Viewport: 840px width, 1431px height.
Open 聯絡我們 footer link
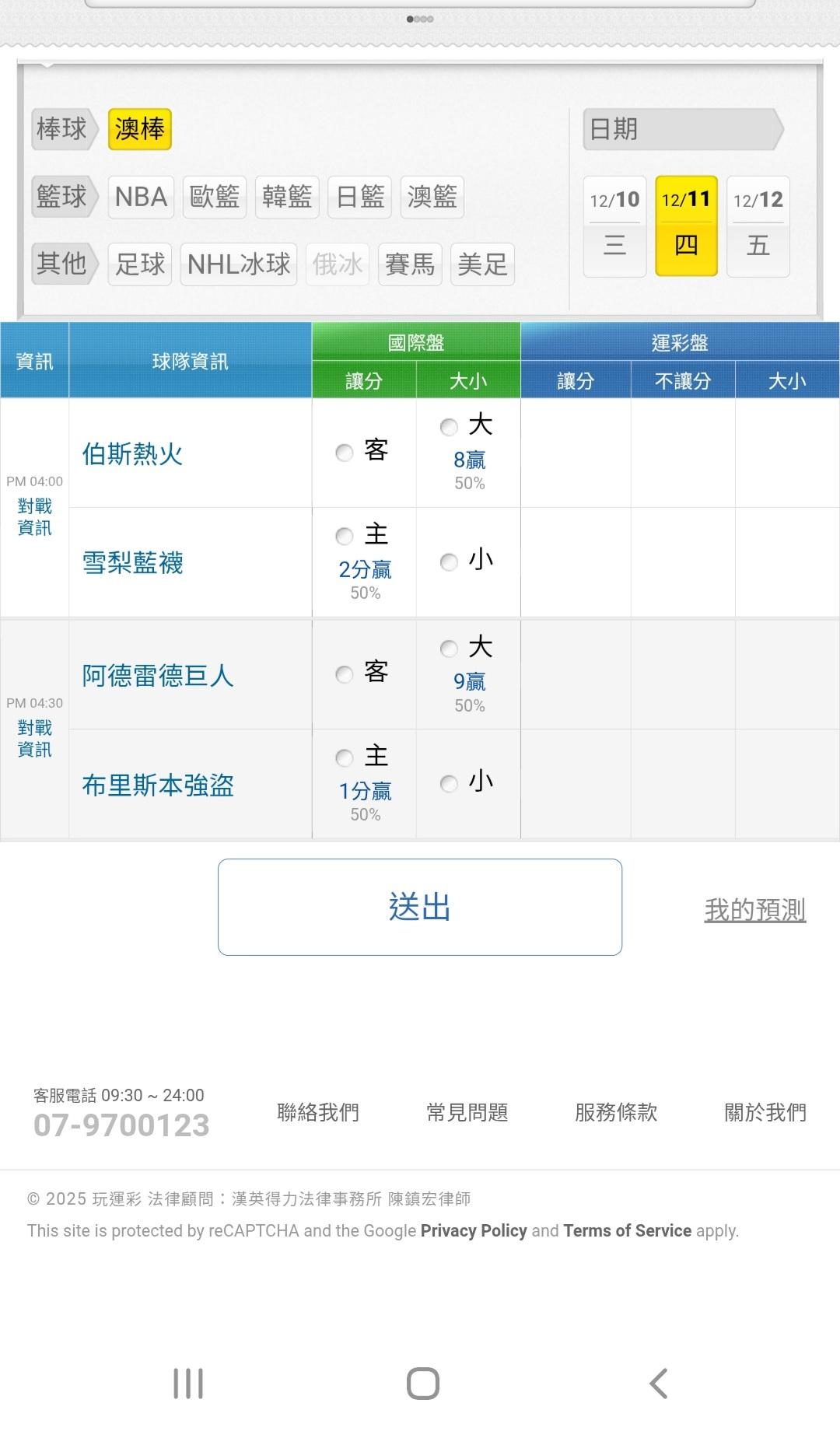click(x=318, y=1112)
